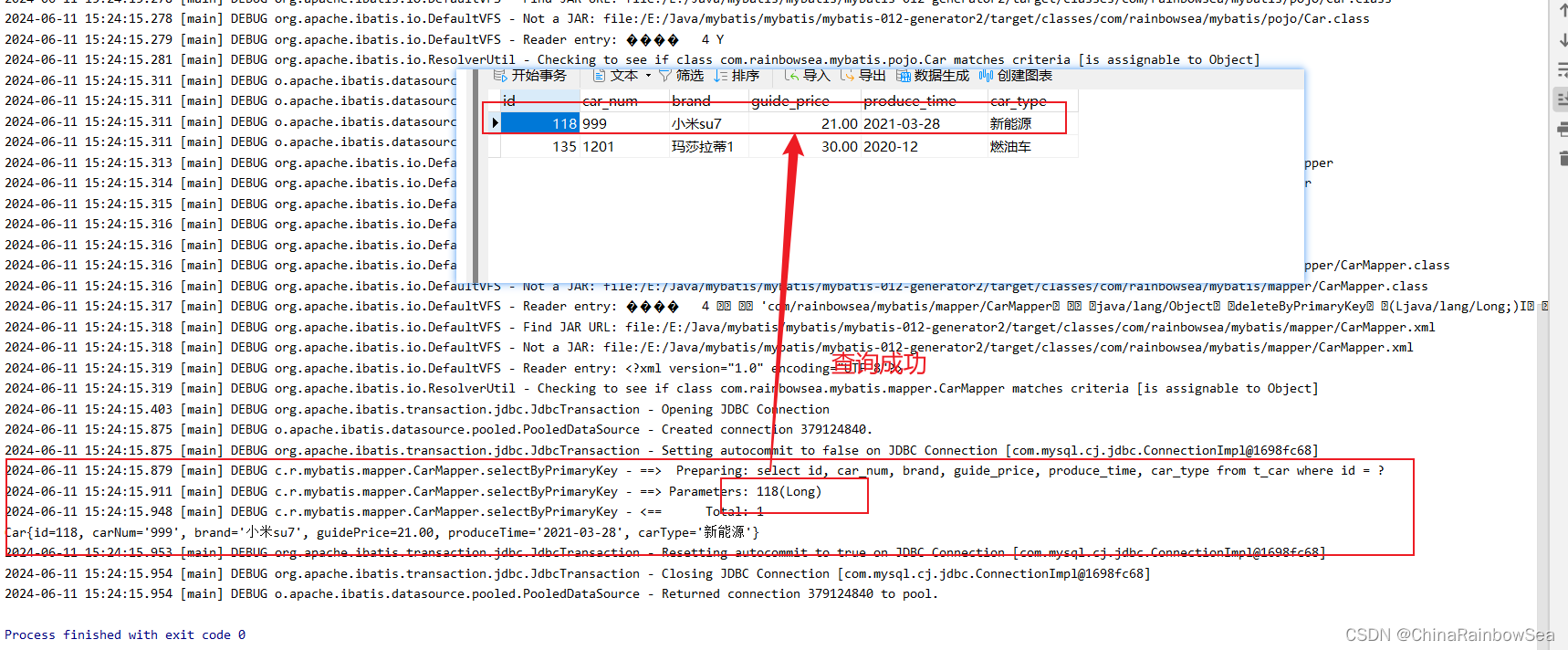Click the car_num column header
1568x650 pixels.
625,100
